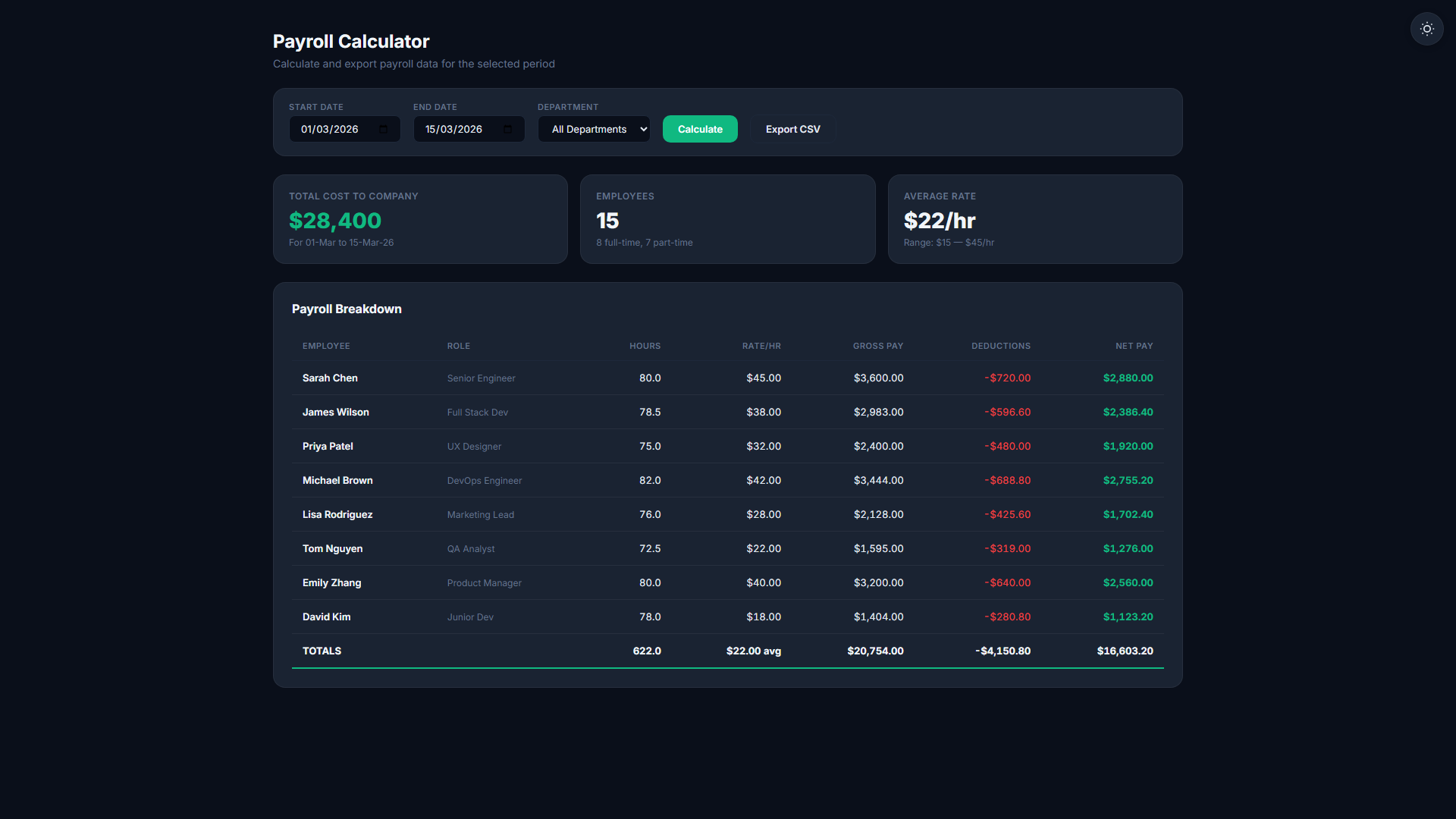Click Lisa Rodriguez's hours 76.0
The height and width of the screenshot is (819, 1456).
650,514
